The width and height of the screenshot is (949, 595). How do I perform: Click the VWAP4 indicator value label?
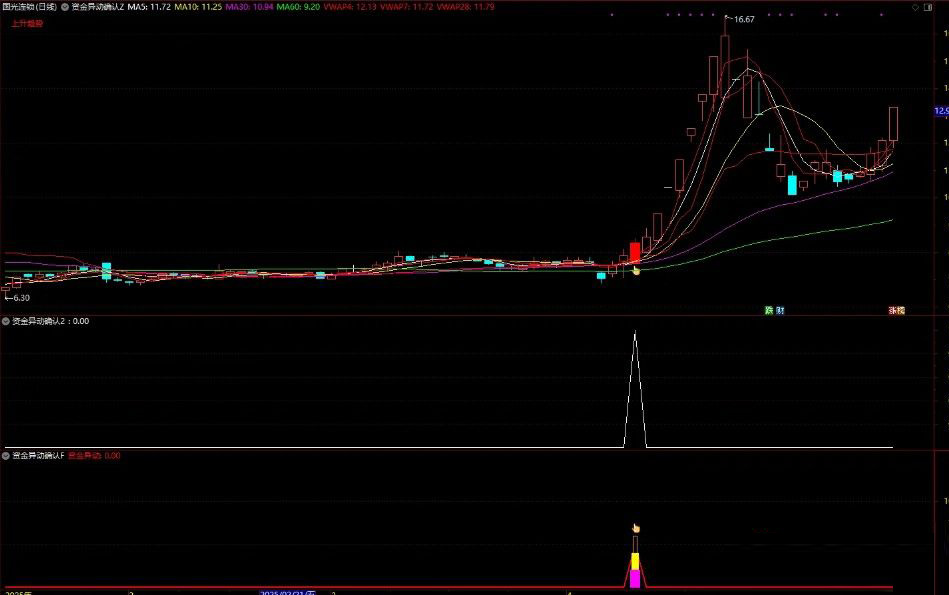pyautogui.click(x=350, y=6)
